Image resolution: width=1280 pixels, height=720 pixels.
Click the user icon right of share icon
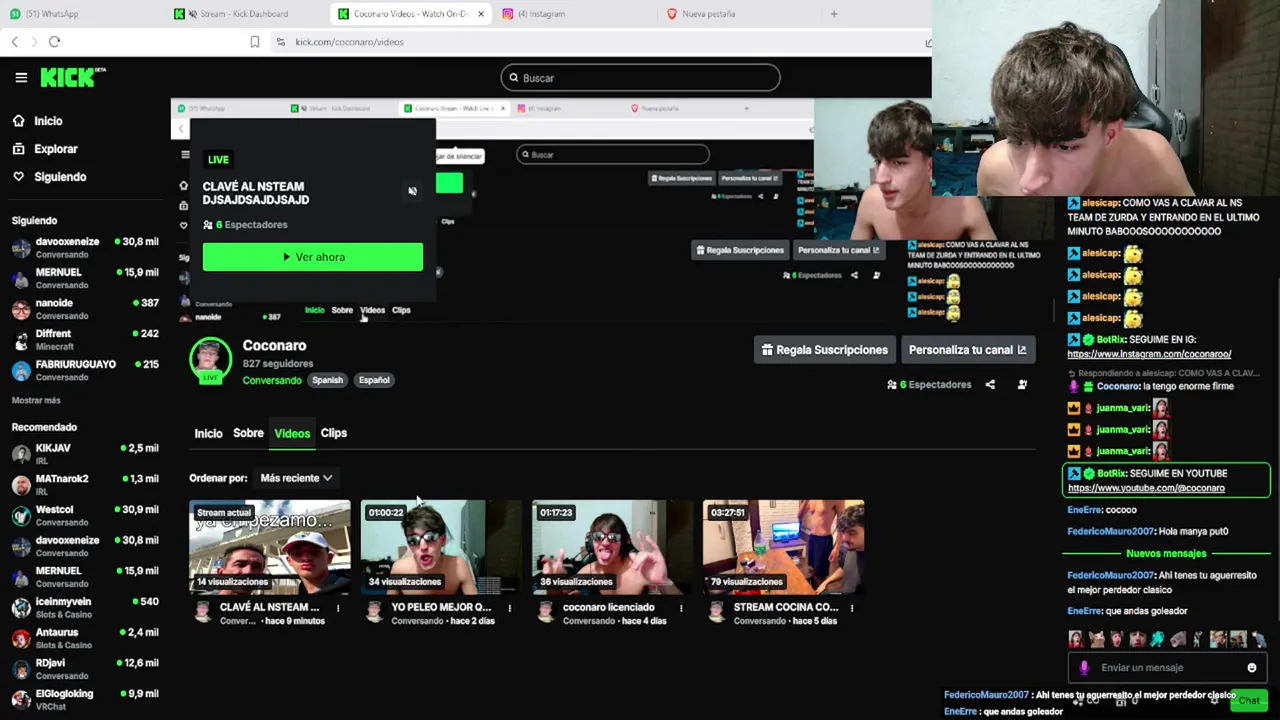tap(1022, 385)
